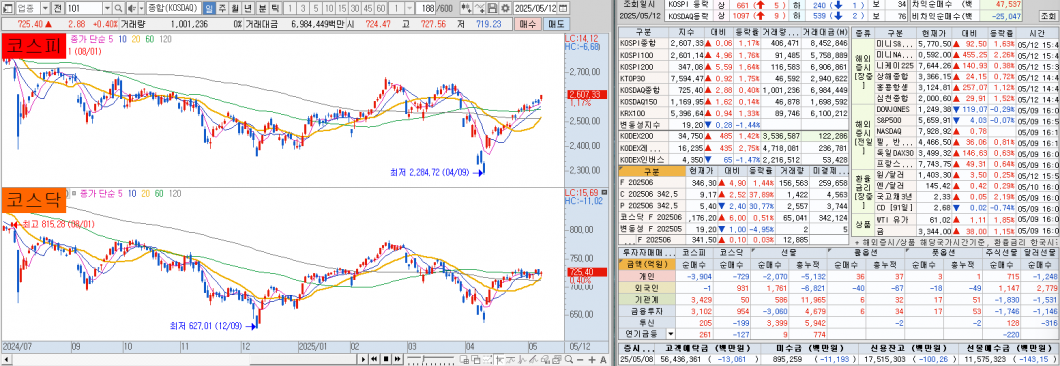This screenshot has width=1060, height=366.
Task: Expand the 업종 category dropdown
Action: click(45, 7)
